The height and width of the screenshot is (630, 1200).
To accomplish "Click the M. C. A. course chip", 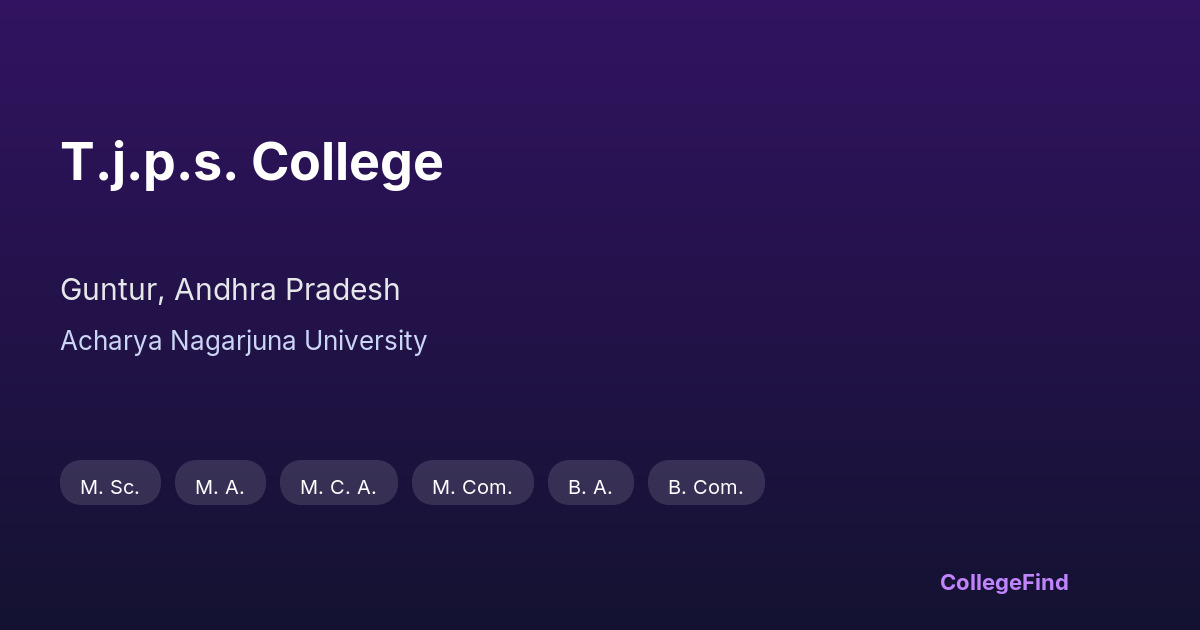I will point(338,486).
